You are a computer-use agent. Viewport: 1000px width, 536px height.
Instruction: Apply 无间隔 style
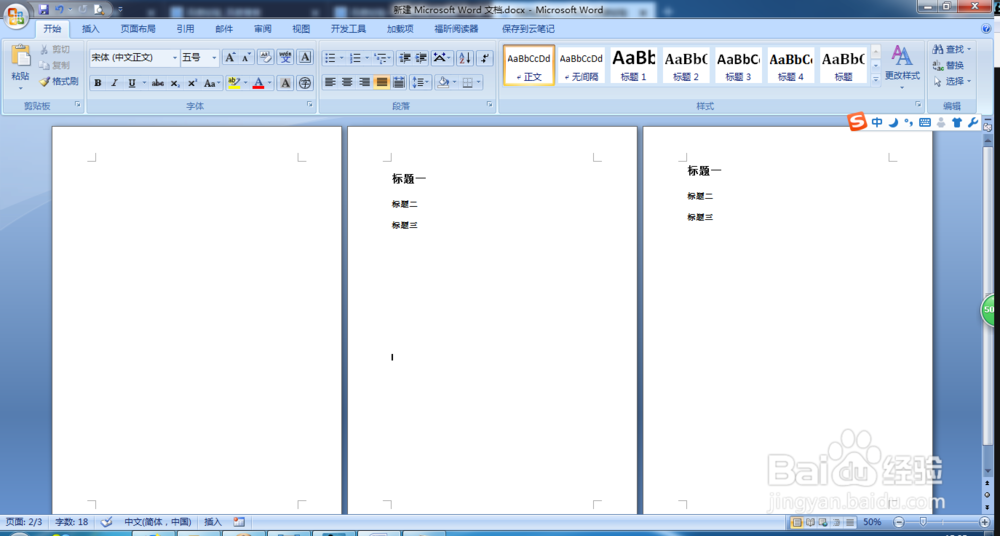[x=581, y=65]
